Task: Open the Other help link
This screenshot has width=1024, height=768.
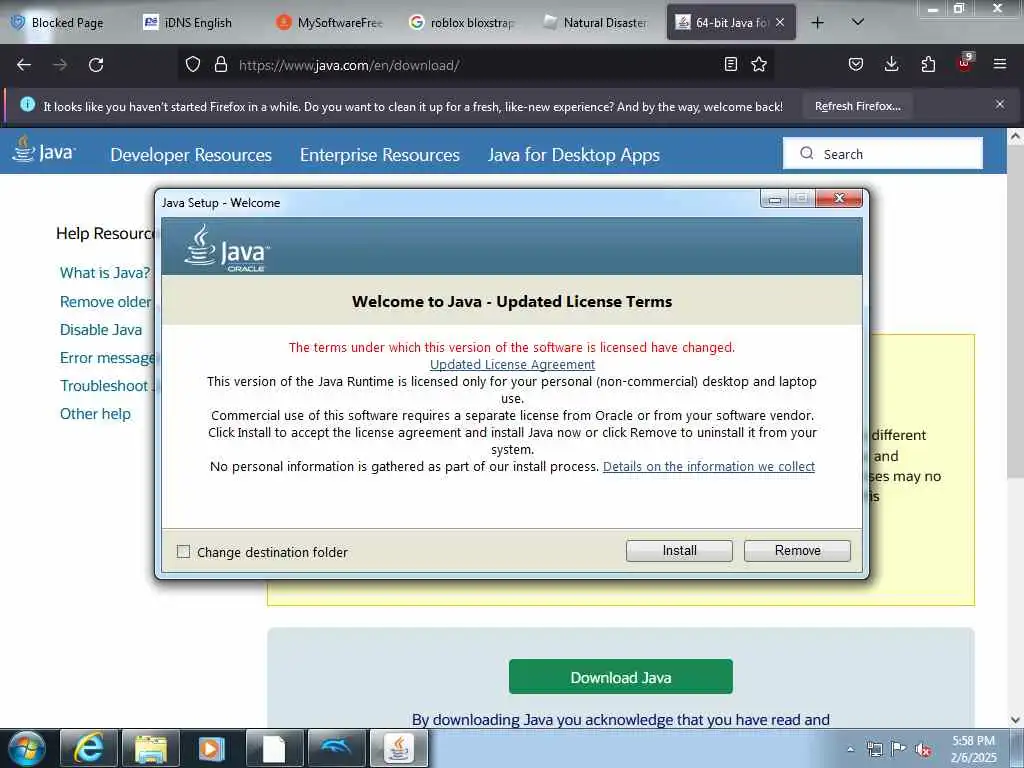Action: coord(95,414)
